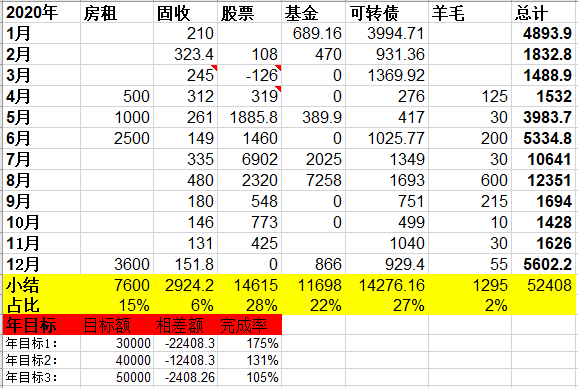The width and height of the screenshot is (578, 388).
Task: Select the 占比 股票 cell showing 28%
Action: click(x=250, y=305)
